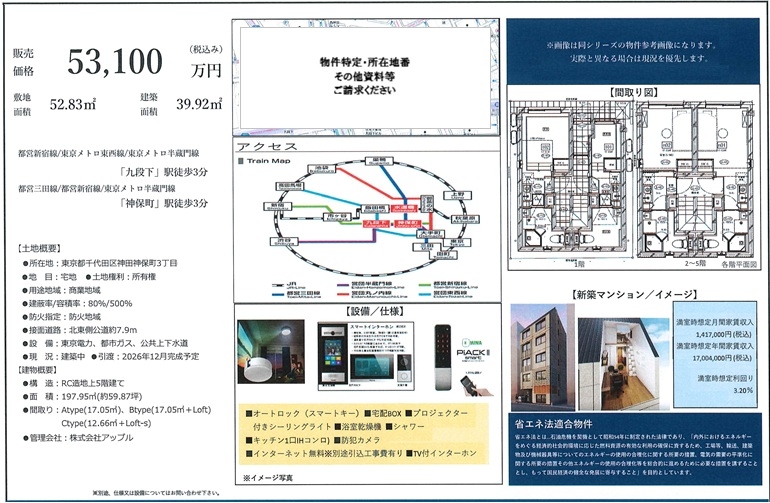Click the 用途地域:商業地域 line
The height and width of the screenshot is (503, 770).
click(61, 290)
